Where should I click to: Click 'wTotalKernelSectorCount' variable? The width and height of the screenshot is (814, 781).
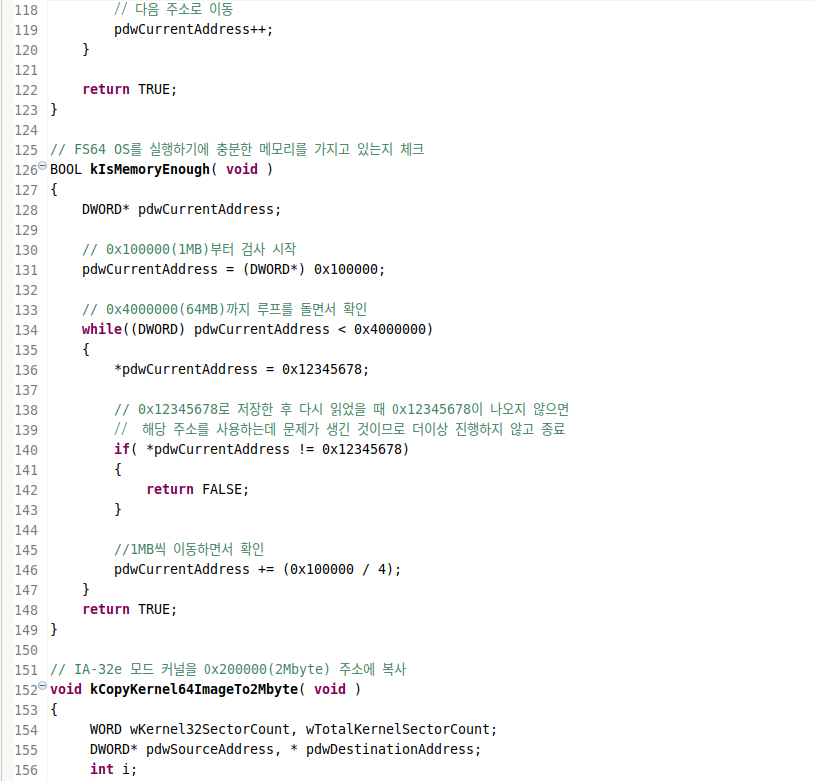pyautogui.click(x=397, y=730)
